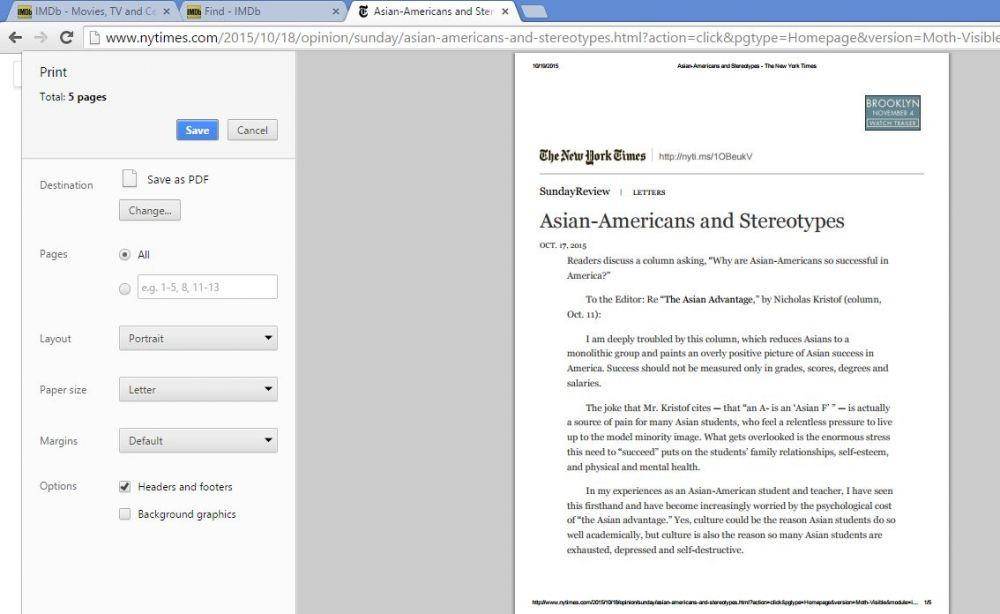1000x614 pixels.
Task: Click the "Save as PDF" destination text
Action: pos(178,180)
